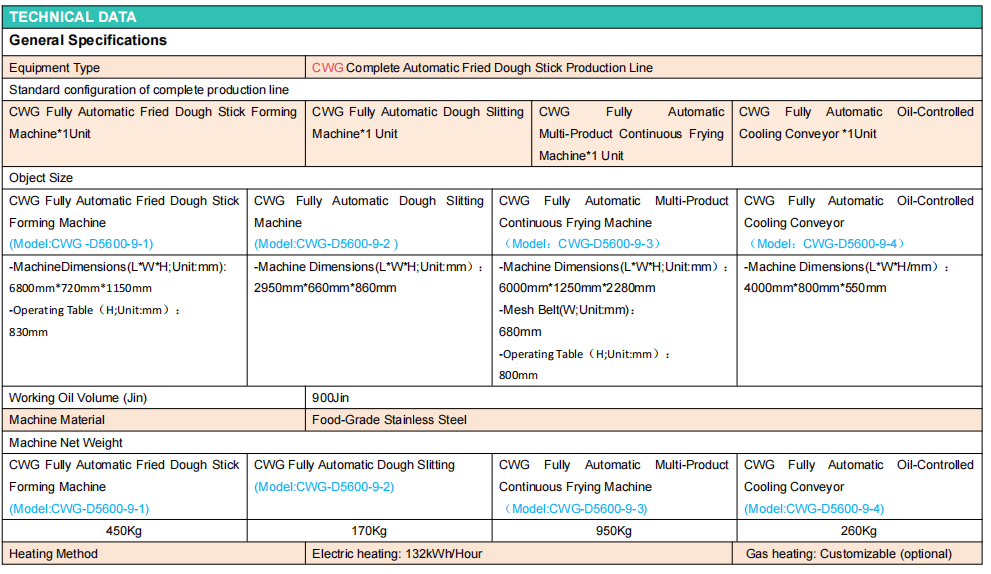
Task: Open Model CWG-D5600-9-2 link under Object Size
Action: click(326, 244)
